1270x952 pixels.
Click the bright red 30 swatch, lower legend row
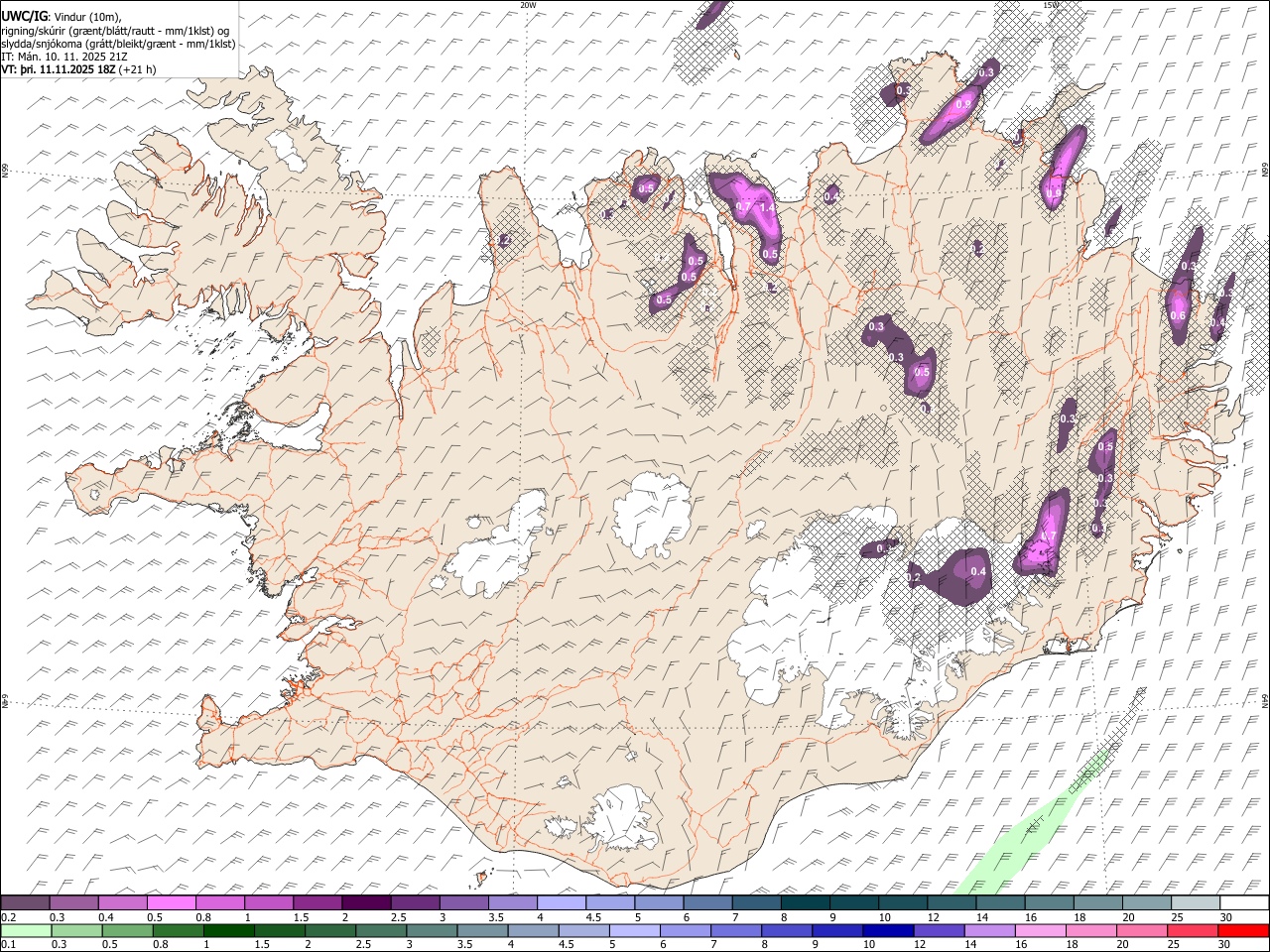(x=1243, y=930)
